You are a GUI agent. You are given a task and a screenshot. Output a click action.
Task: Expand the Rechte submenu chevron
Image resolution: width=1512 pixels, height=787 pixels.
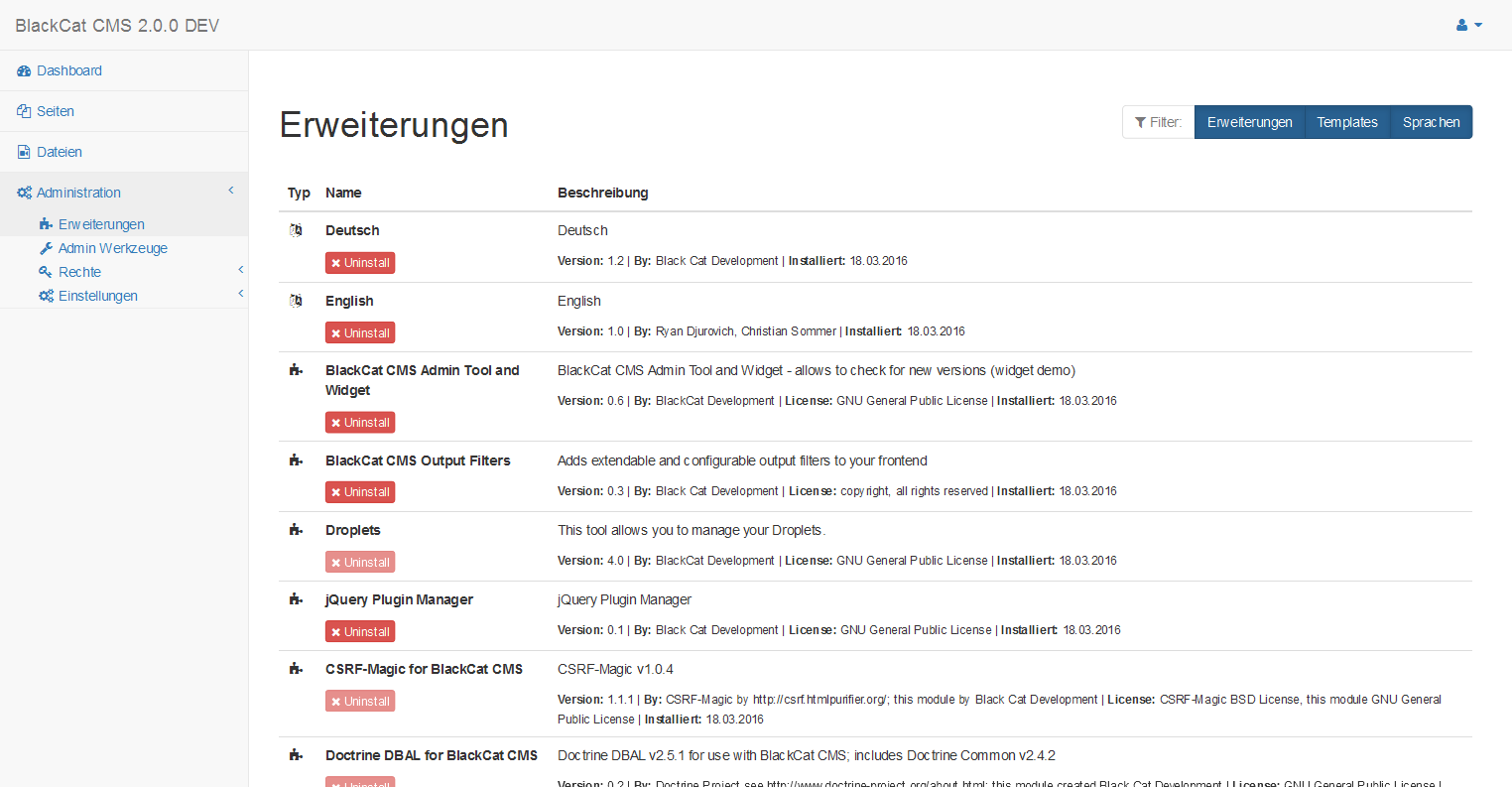coord(240,270)
